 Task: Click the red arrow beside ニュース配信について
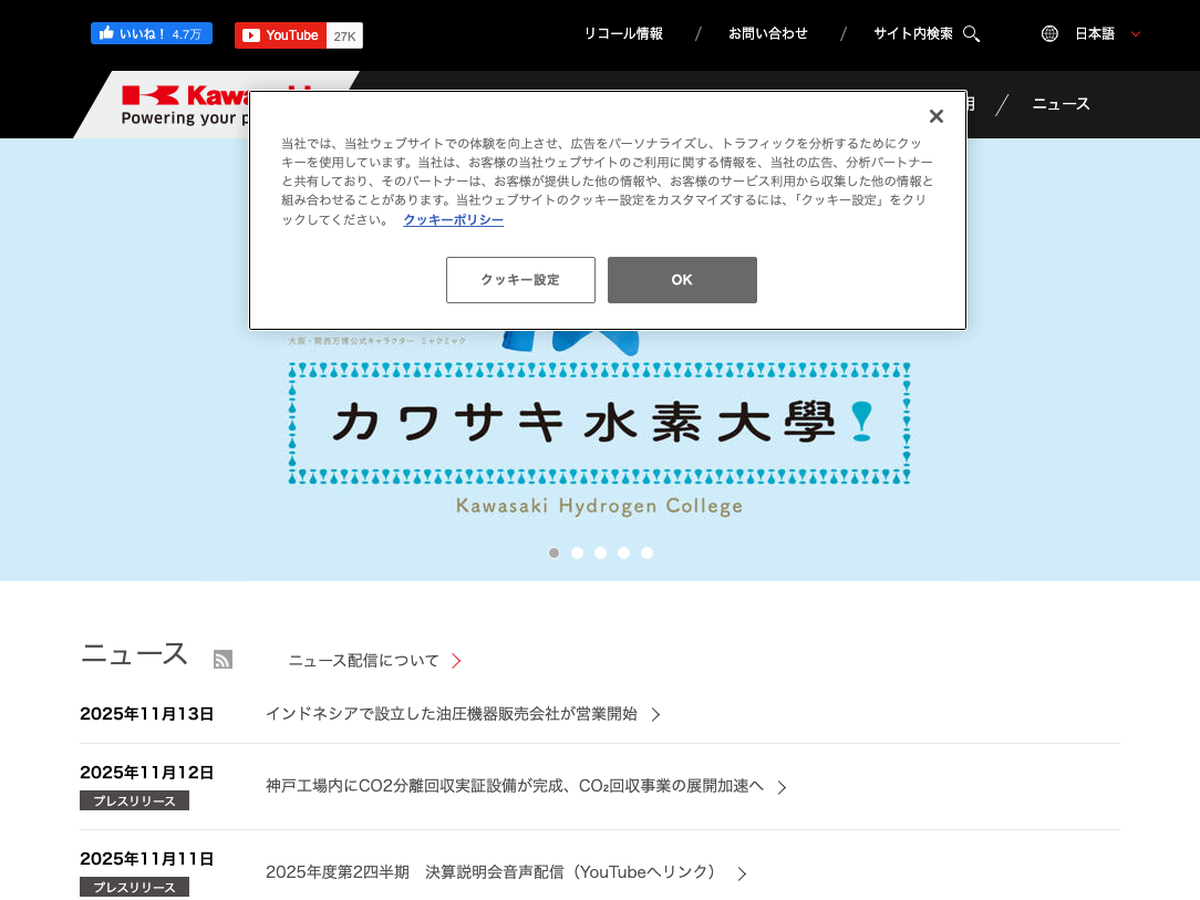pos(456,661)
